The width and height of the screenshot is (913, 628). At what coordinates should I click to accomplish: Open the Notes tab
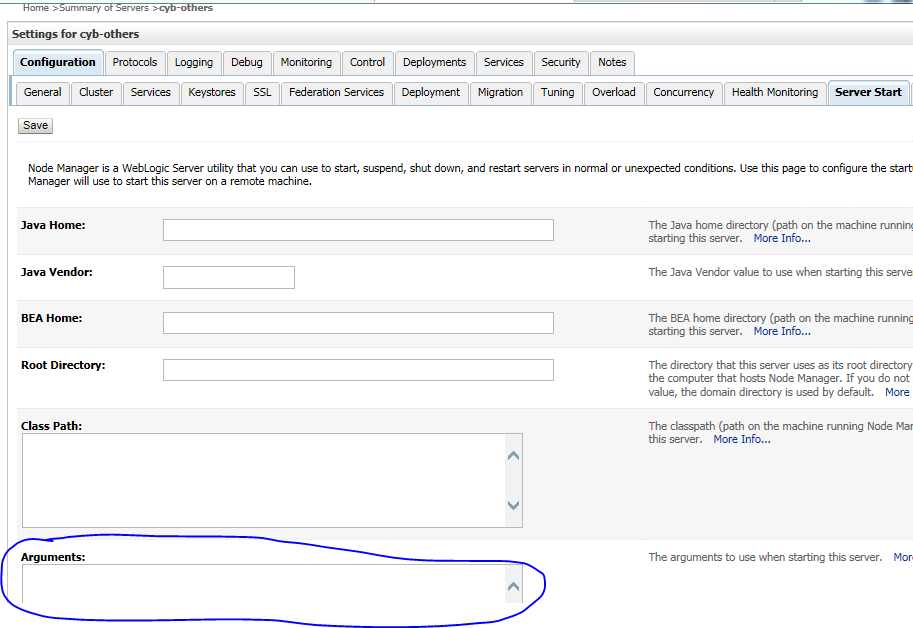coord(612,62)
